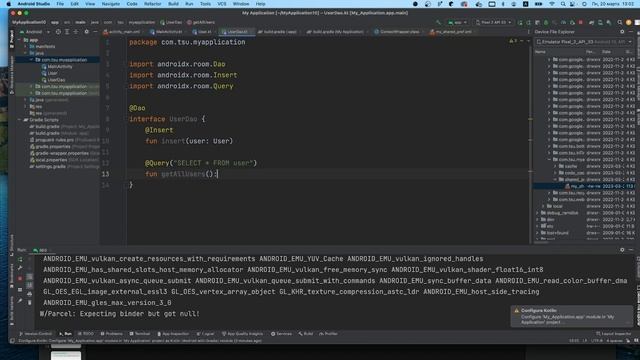
Task: Click the select opened file target icon
Action: coord(58,31)
